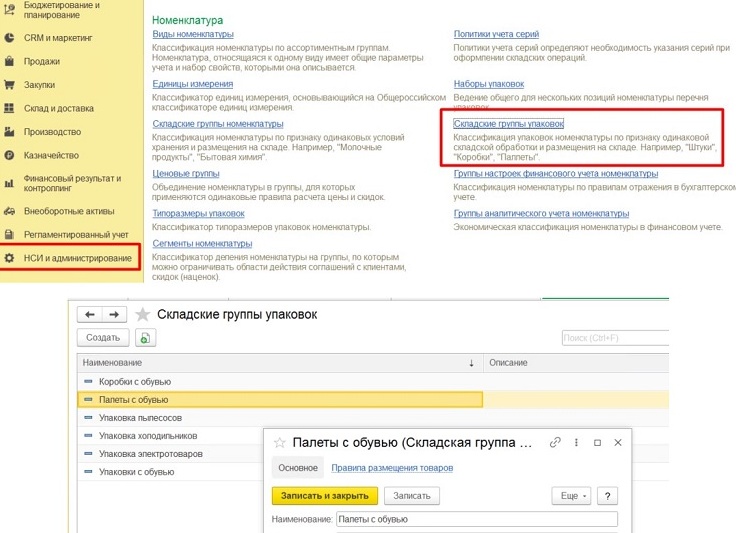
Task: Click the Поиск (Ctrl+F) search field
Action: 615,338
